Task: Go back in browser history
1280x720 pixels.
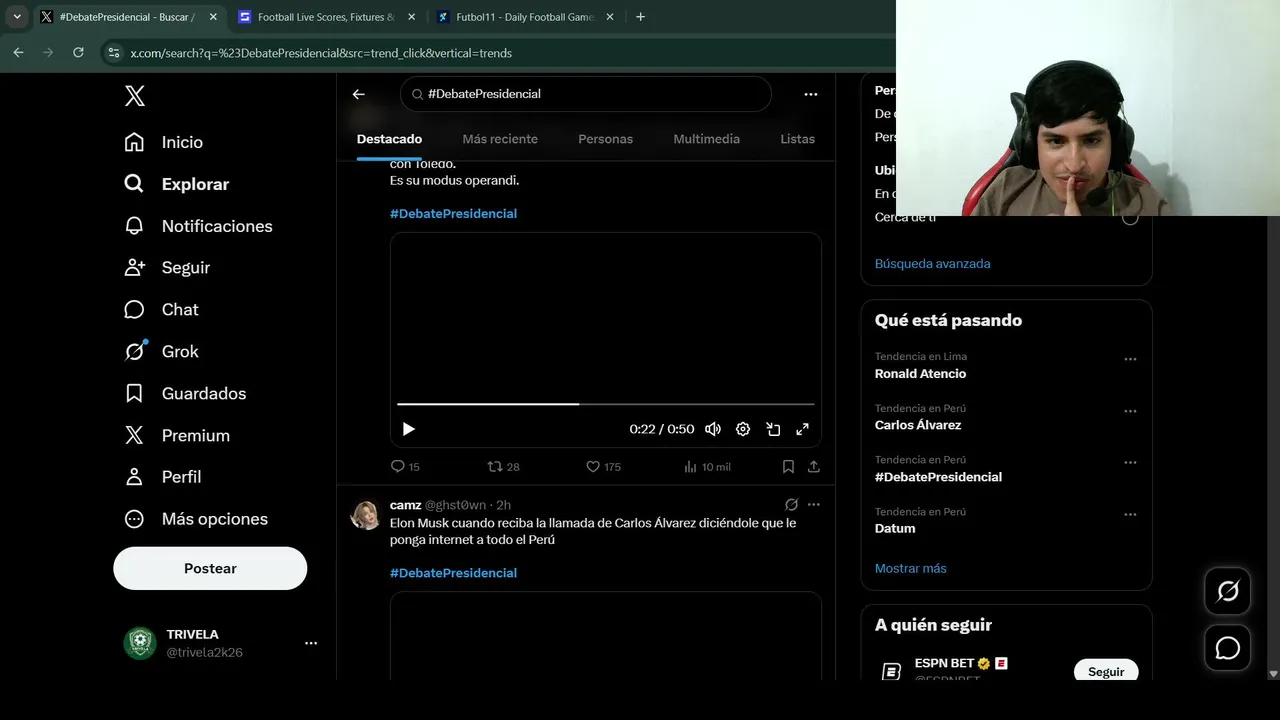Action: (x=18, y=53)
